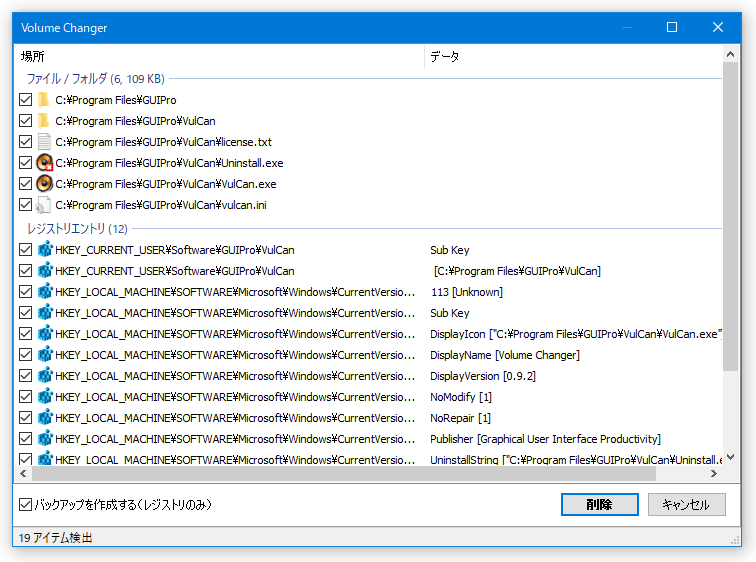The height and width of the screenshot is (562, 756).
Task: Click the horizontal scrollbar thumb
Action: [344, 474]
